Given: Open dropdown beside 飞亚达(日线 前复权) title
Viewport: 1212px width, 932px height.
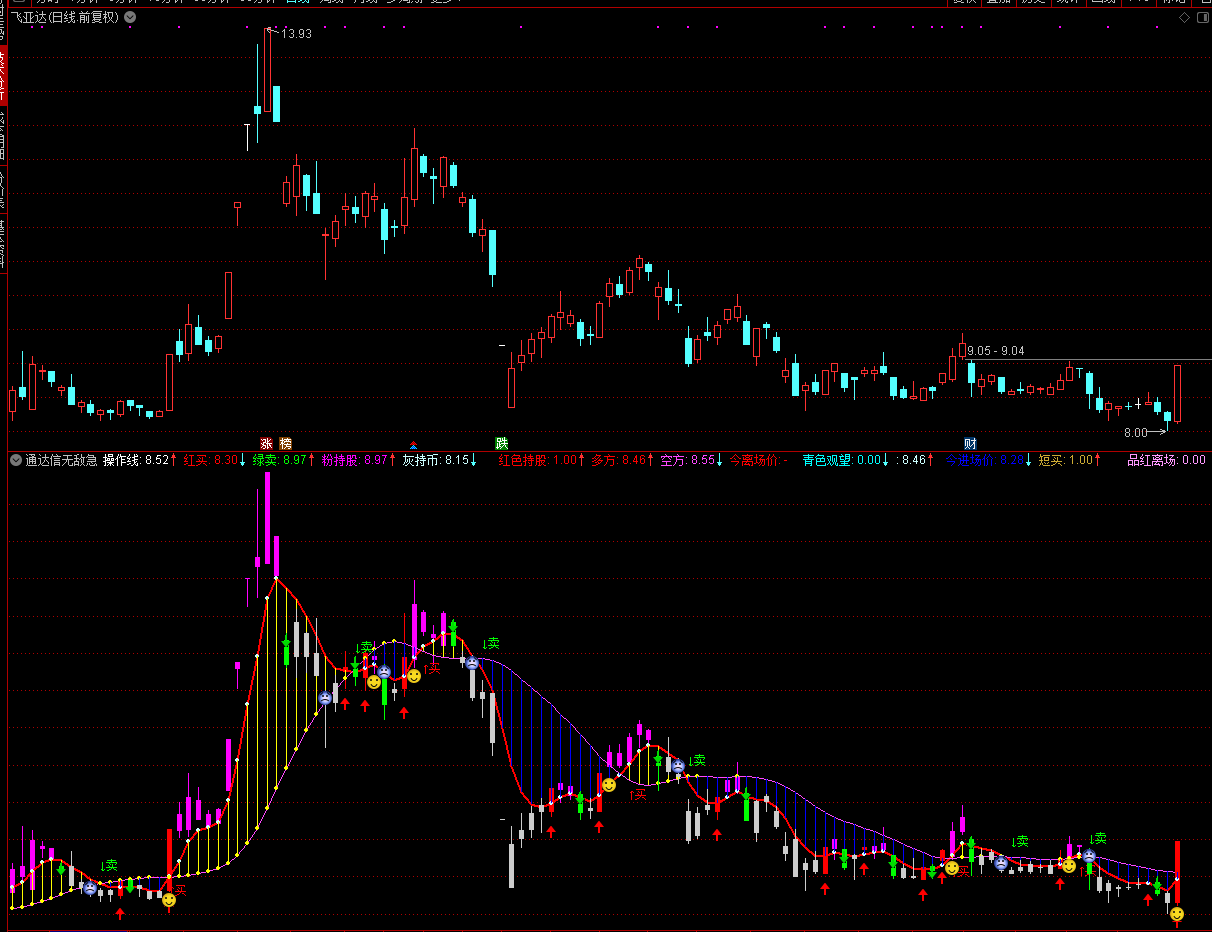Looking at the screenshot, I should click(x=130, y=18).
